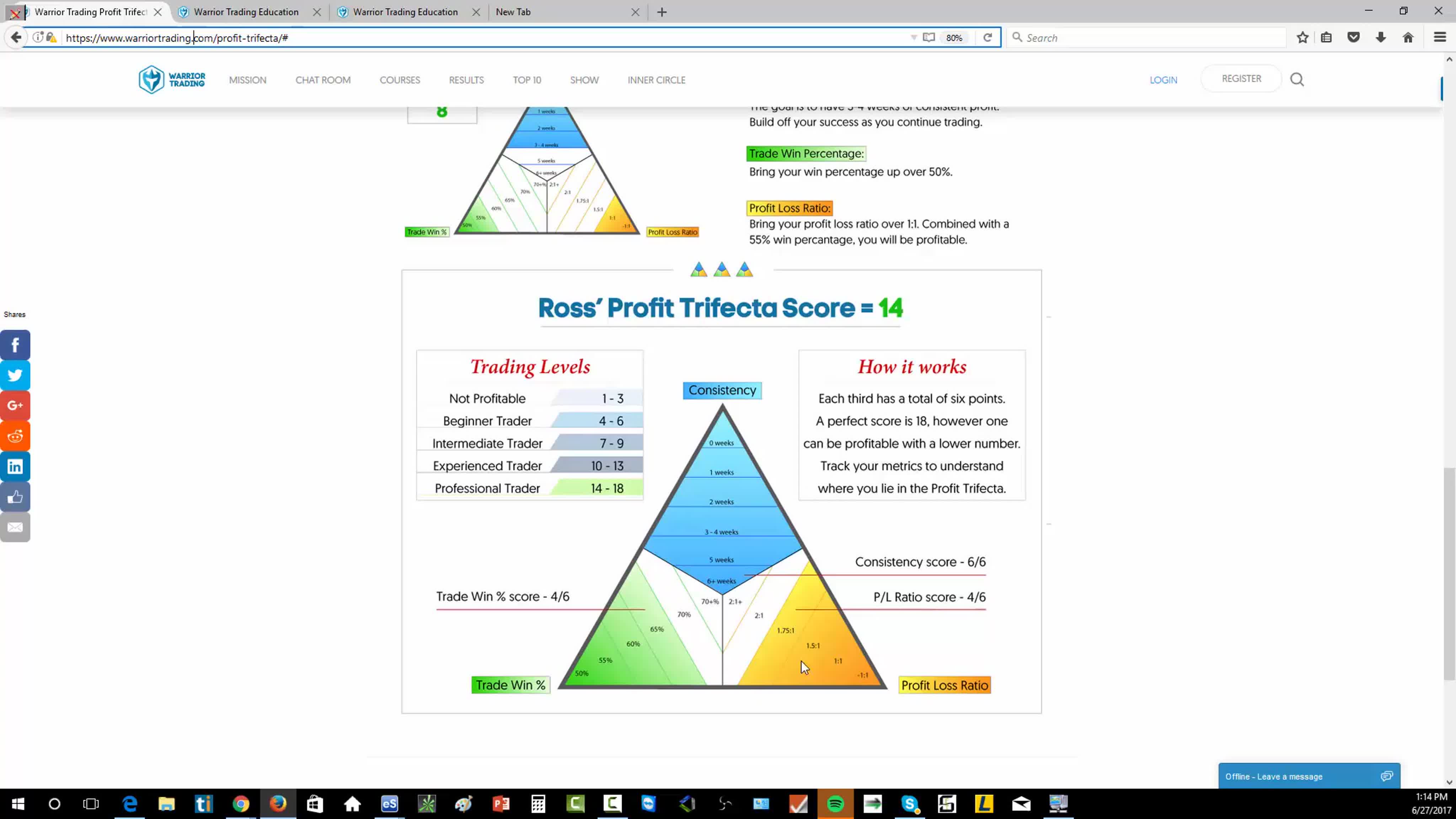
Task: Open Windows Start menu
Action: [18, 804]
